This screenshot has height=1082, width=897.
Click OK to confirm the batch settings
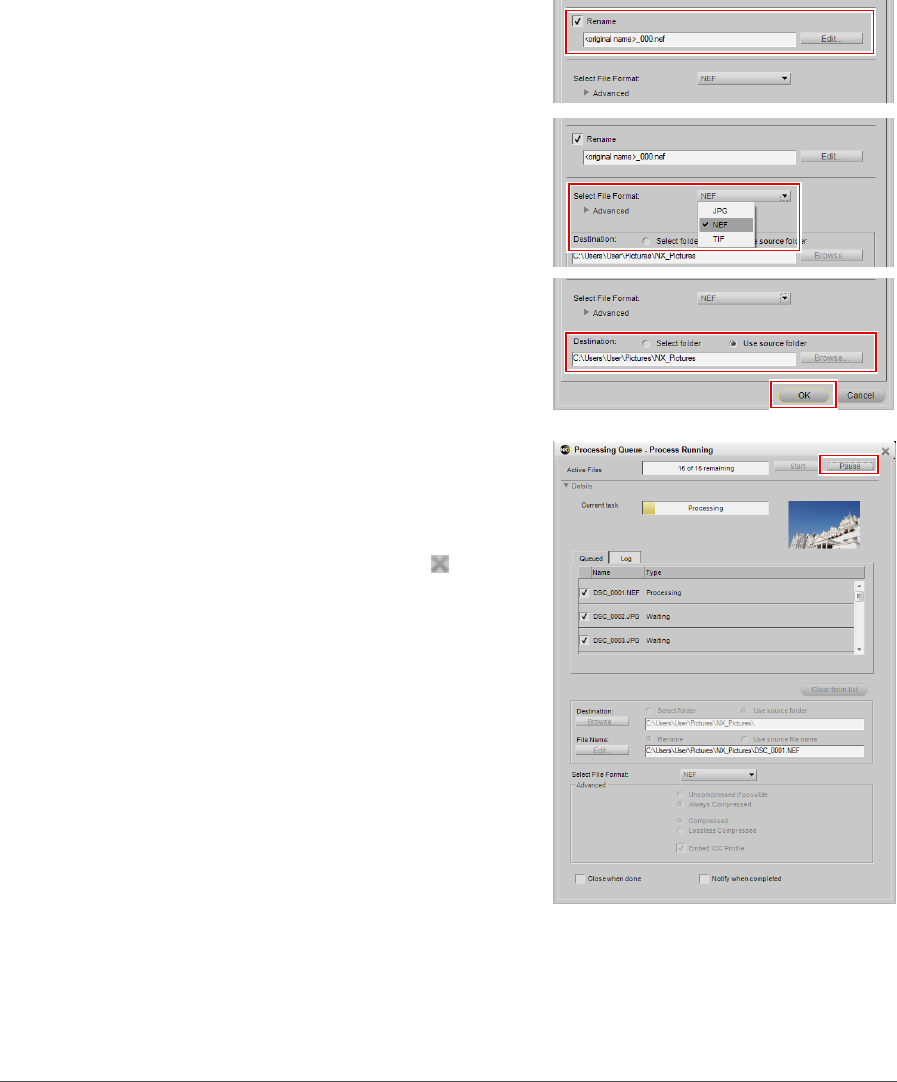[x=804, y=395]
